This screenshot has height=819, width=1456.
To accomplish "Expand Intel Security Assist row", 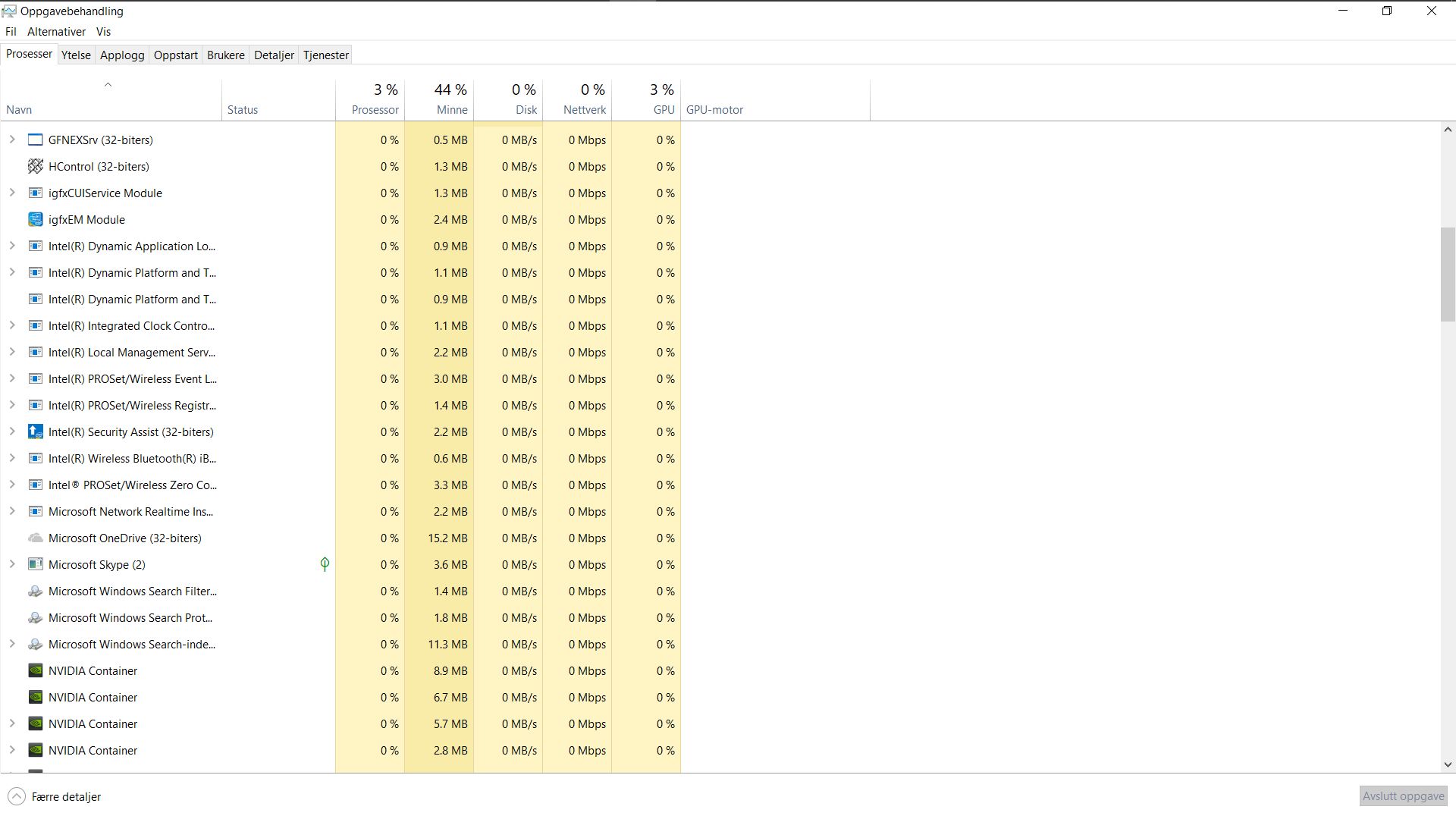I will (11, 431).
